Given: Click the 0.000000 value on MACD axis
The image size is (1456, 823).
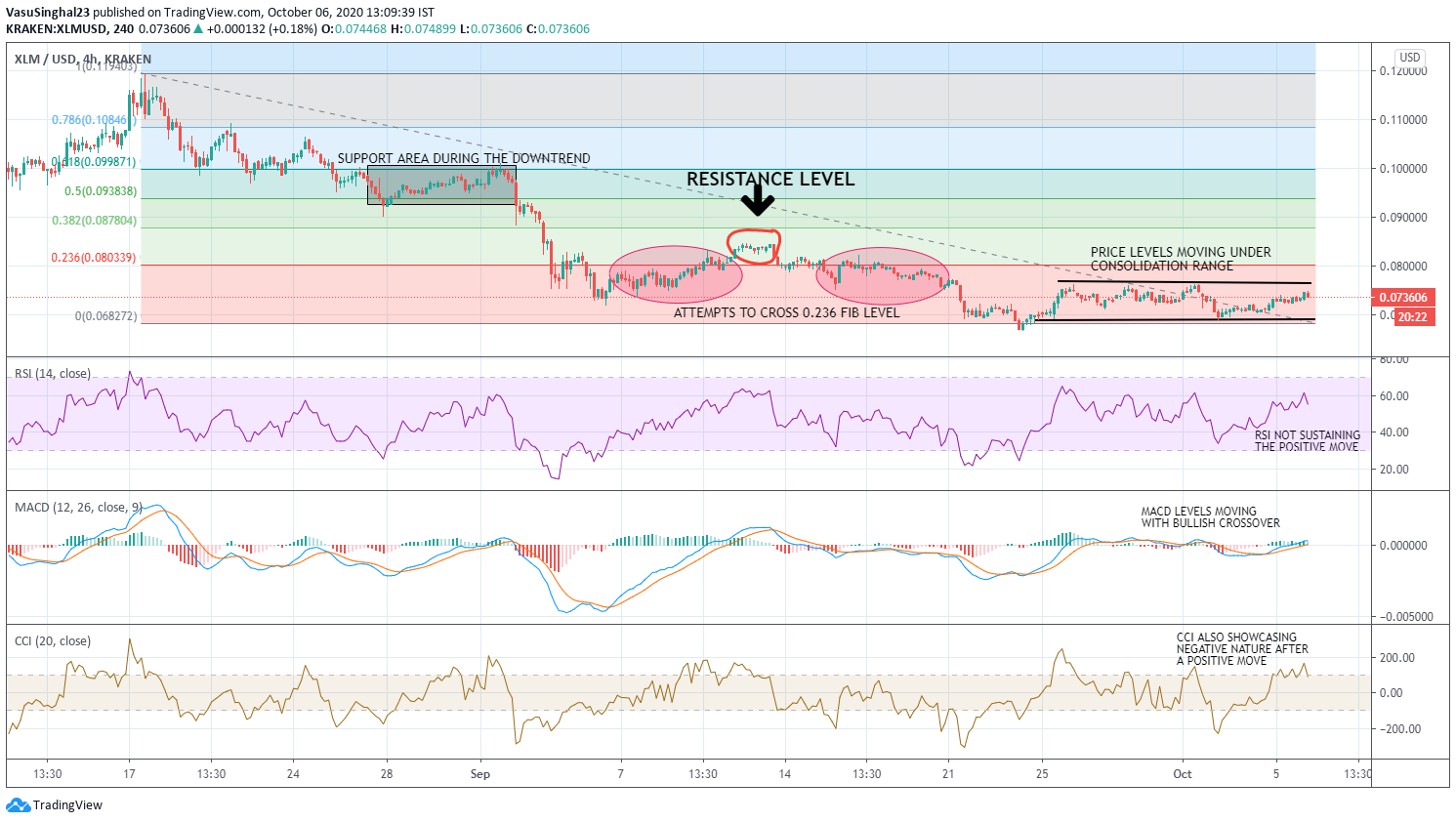Looking at the screenshot, I should [1403, 546].
